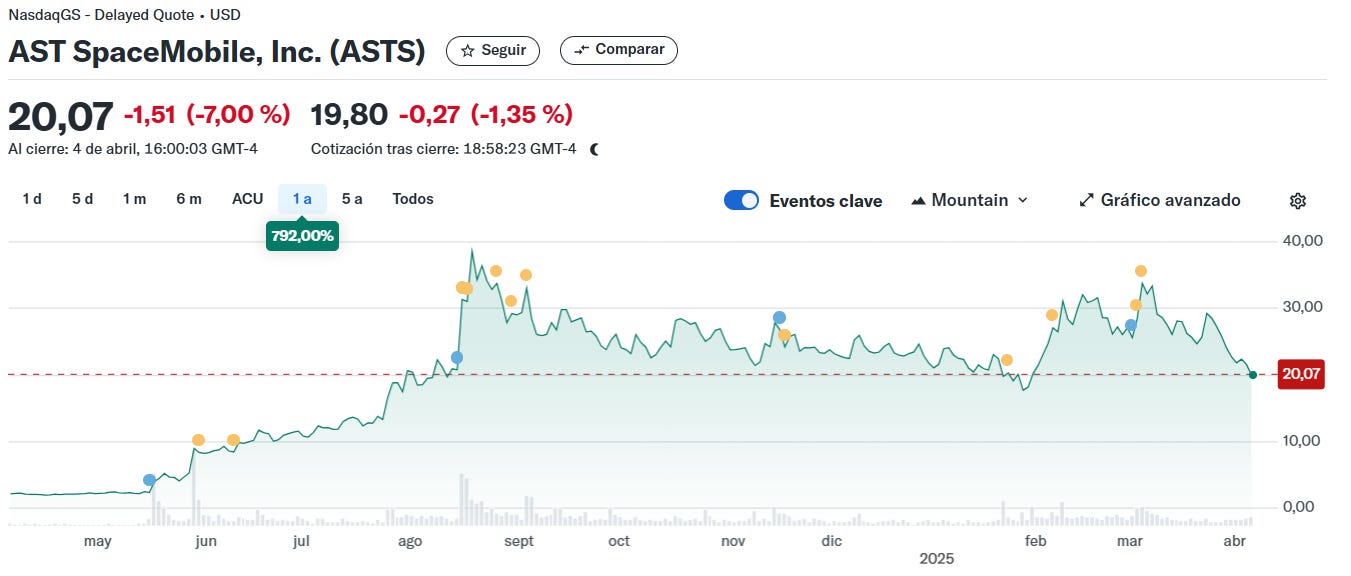The image size is (1351, 576).
Task: Select the 1 d time range
Action: pos(32,199)
